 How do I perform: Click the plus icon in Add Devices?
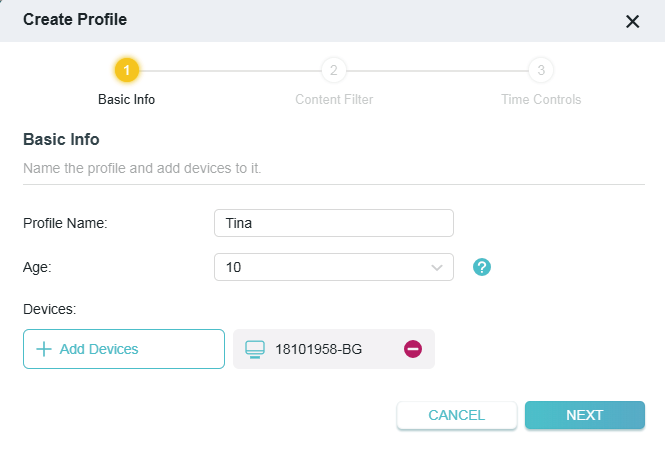[x=43, y=349]
